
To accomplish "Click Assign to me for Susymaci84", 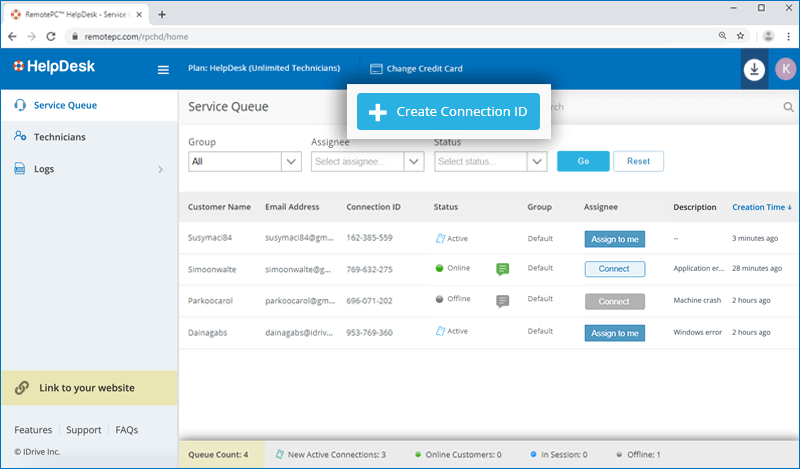I will tap(614, 239).
